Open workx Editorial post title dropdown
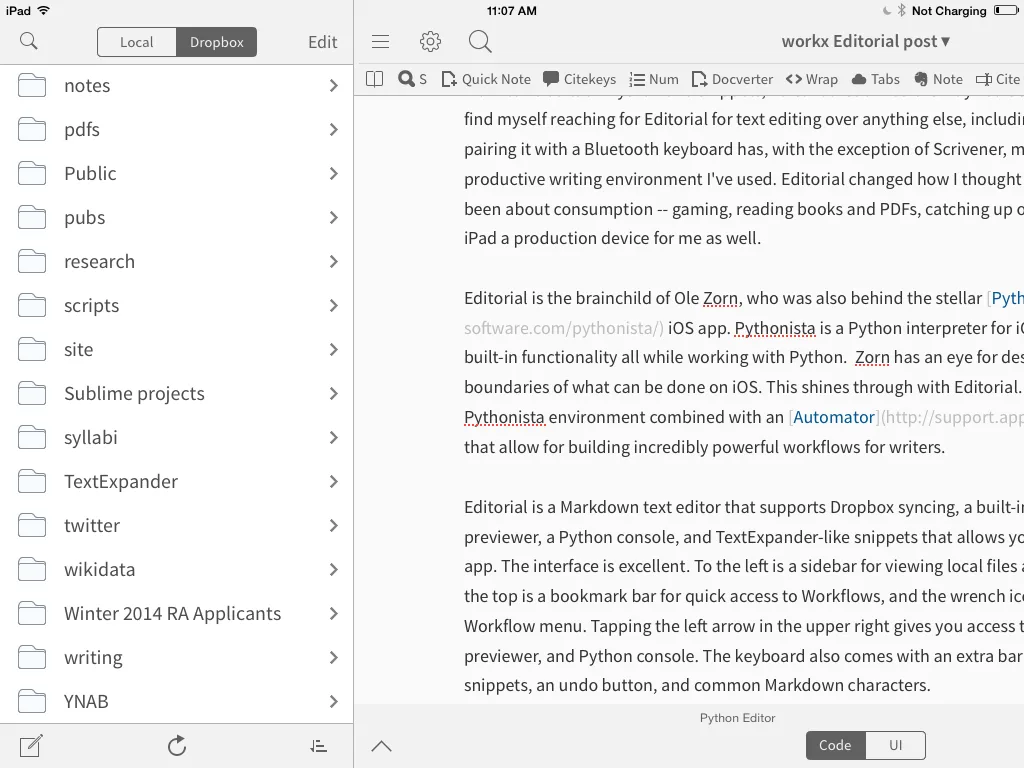The height and width of the screenshot is (768, 1024). (x=865, y=41)
